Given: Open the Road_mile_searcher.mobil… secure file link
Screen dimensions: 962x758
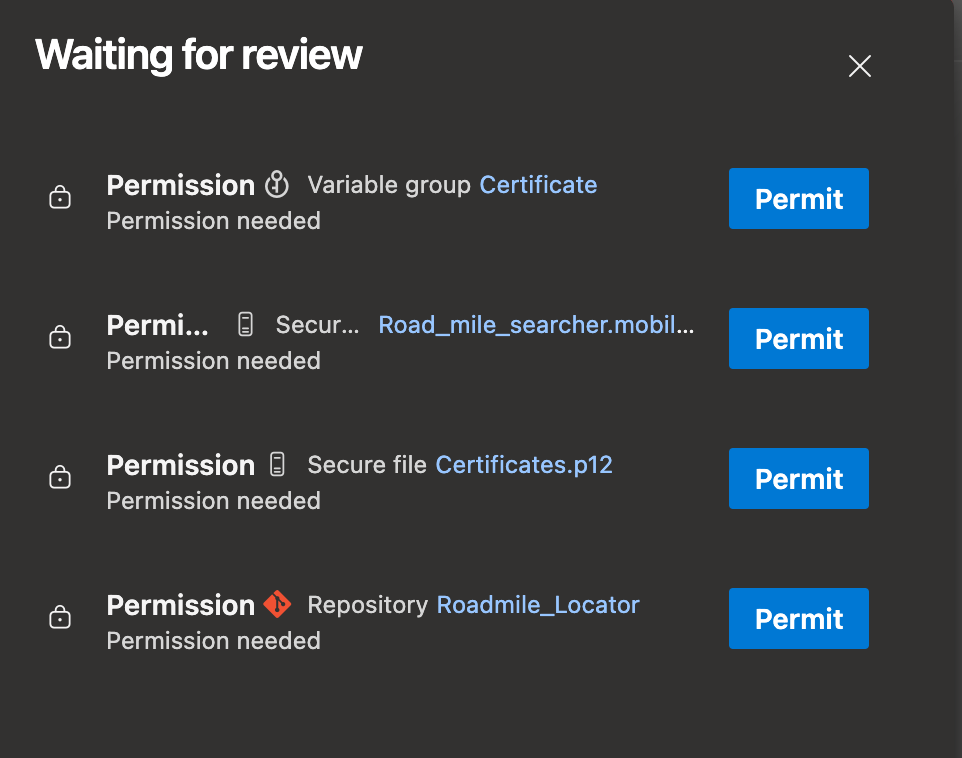Looking at the screenshot, I should coord(536,325).
